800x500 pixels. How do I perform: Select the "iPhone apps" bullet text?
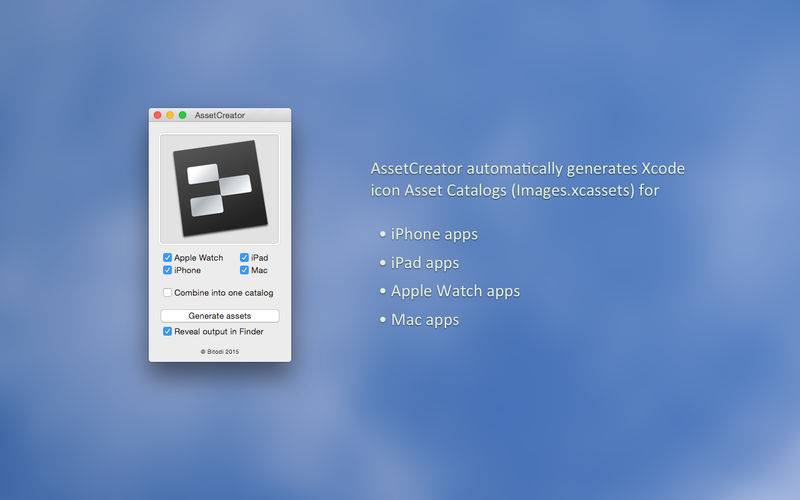pyautogui.click(x=434, y=234)
